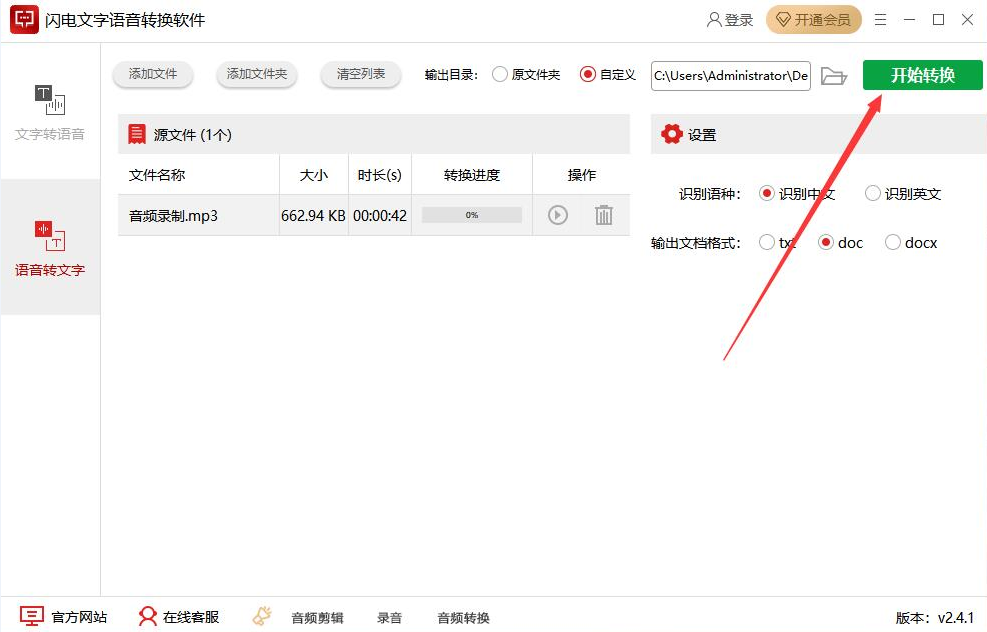This screenshot has width=987, height=632.
Task: Click the output path input field
Action: (x=731, y=76)
